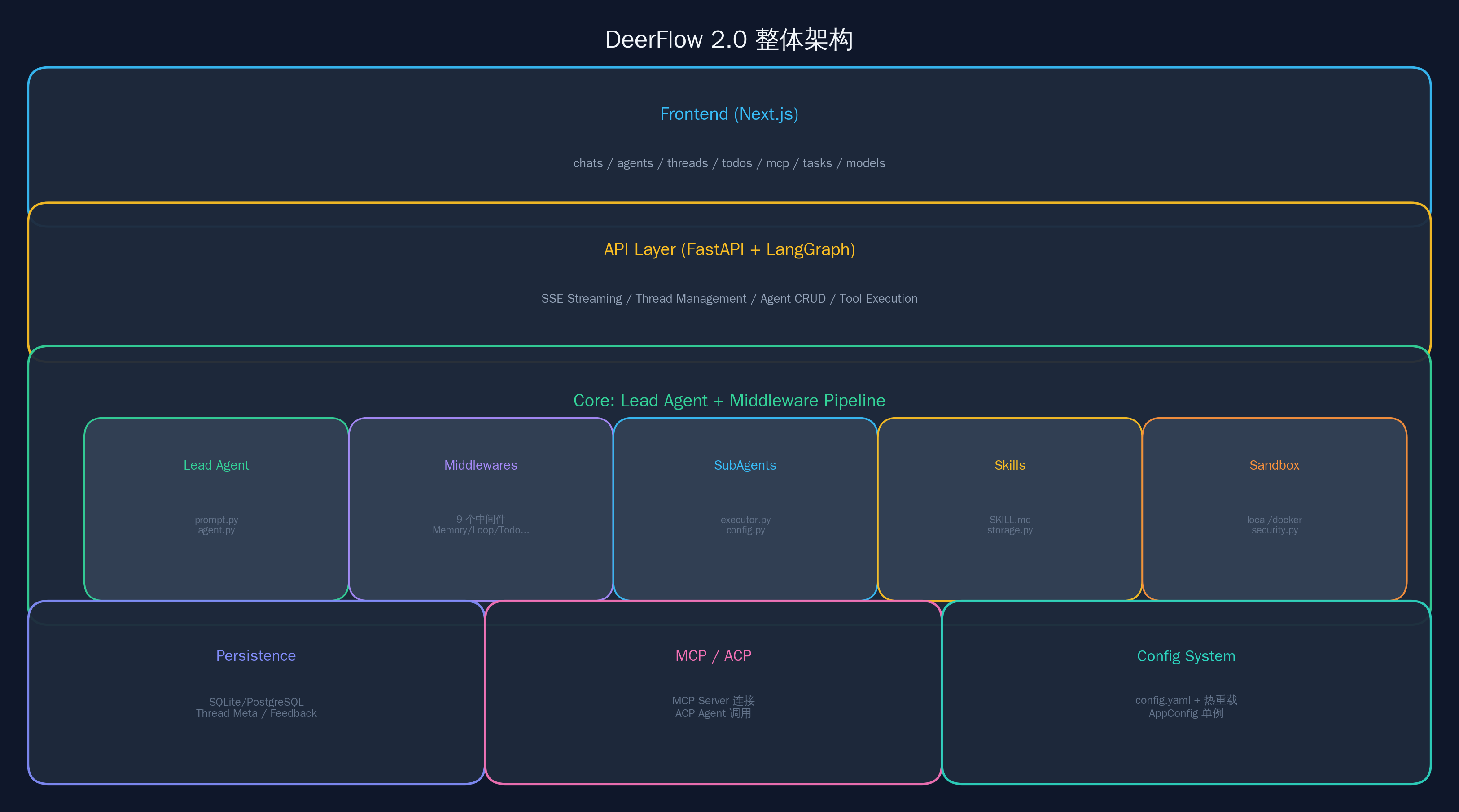Click the "Sandbox" card title
This screenshot has height=812, width=1459.
[x=1275, y=465]
